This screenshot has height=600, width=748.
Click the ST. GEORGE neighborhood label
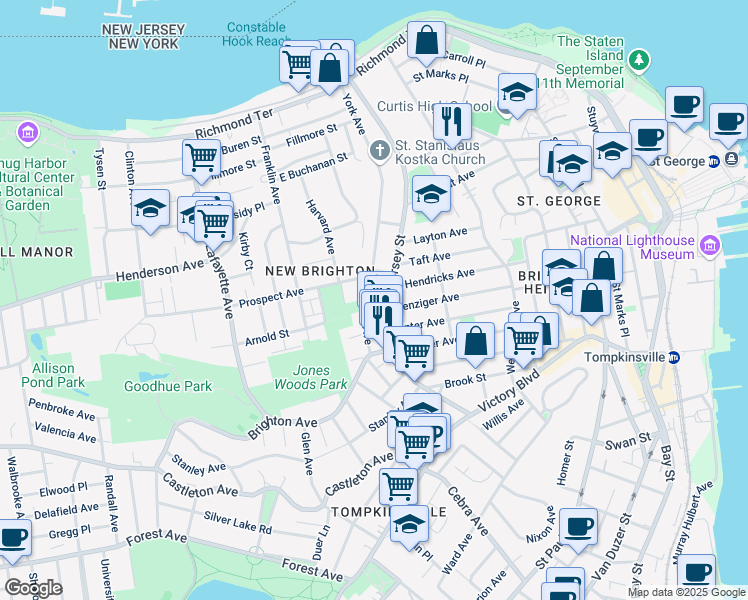coord(559,201)
